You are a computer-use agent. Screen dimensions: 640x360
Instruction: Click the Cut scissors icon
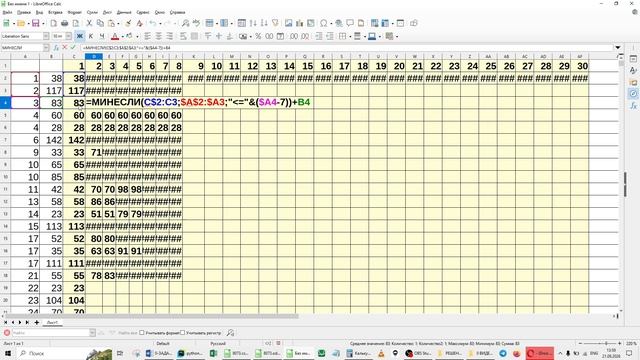click(x=89, y=23)
